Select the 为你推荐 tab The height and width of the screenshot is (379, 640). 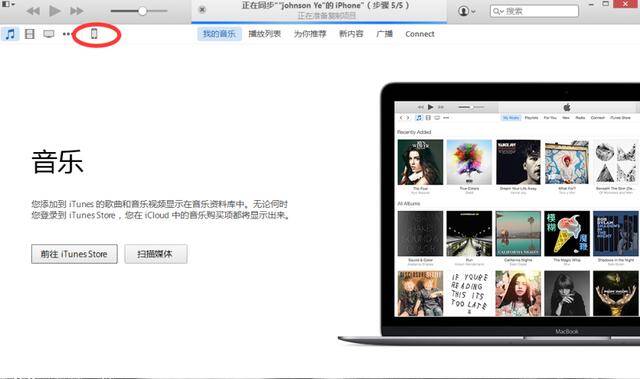pyautogui.click(x=310, y=34)
